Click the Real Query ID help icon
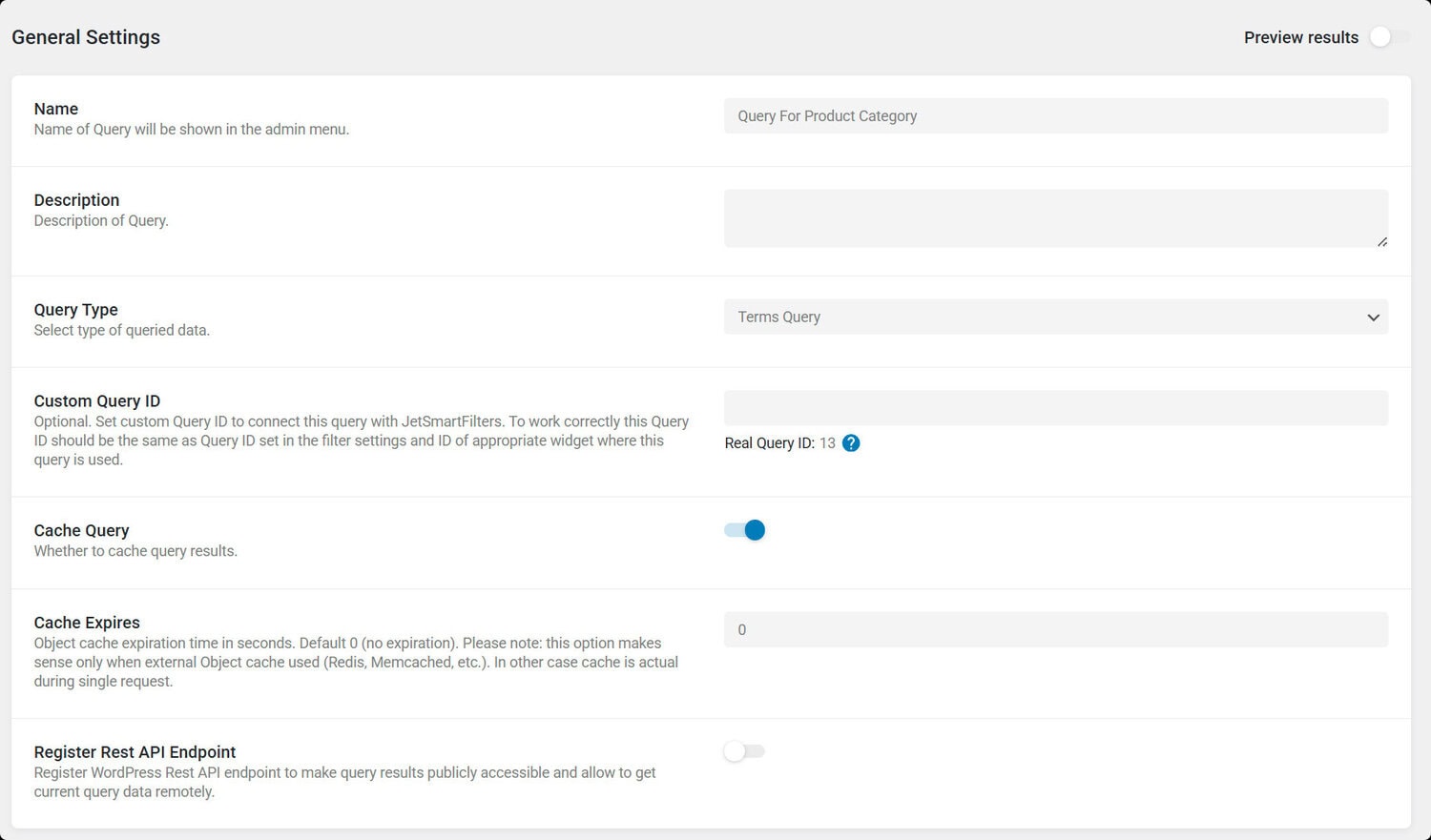 click(x=851, y=442)
